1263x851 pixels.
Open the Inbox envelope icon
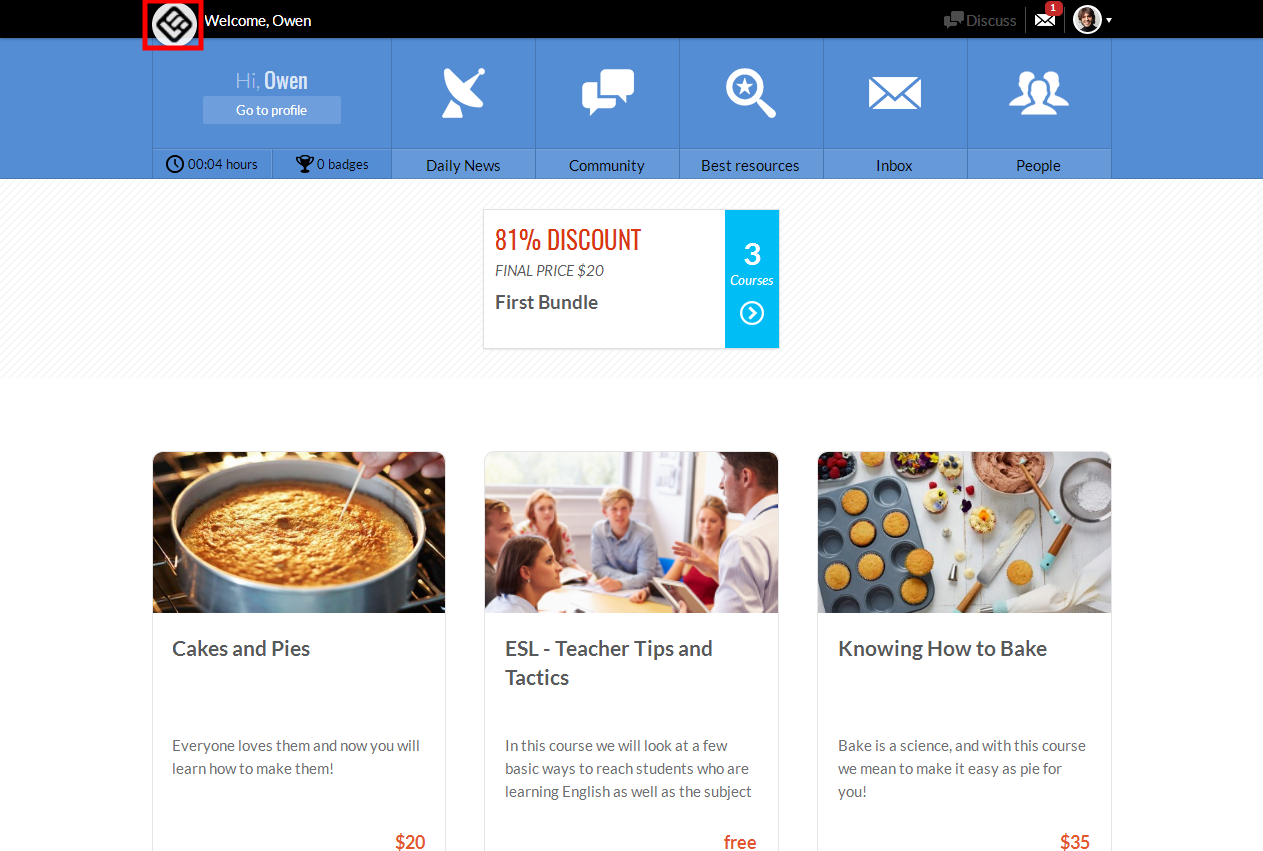pos(895,94)
